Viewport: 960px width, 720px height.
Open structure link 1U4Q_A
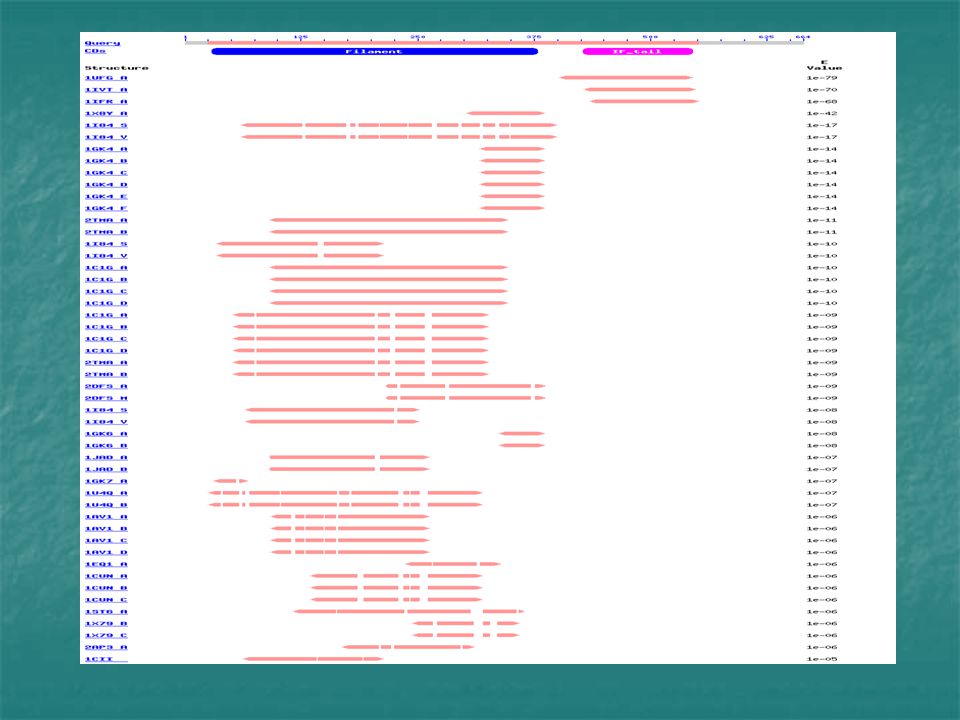106,493
